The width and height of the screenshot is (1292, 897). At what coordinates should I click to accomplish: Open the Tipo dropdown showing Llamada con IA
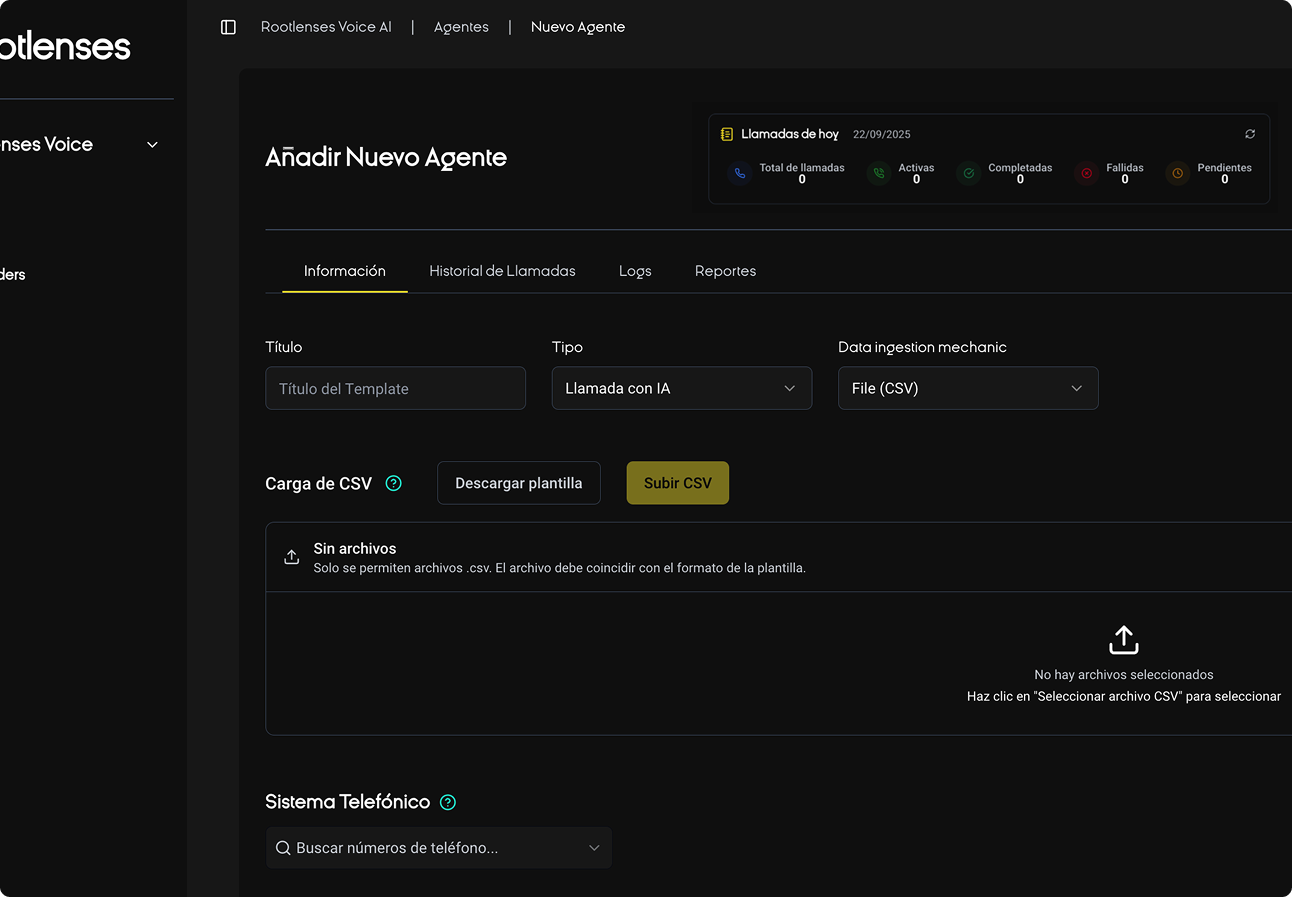click(x=681, y=388)
